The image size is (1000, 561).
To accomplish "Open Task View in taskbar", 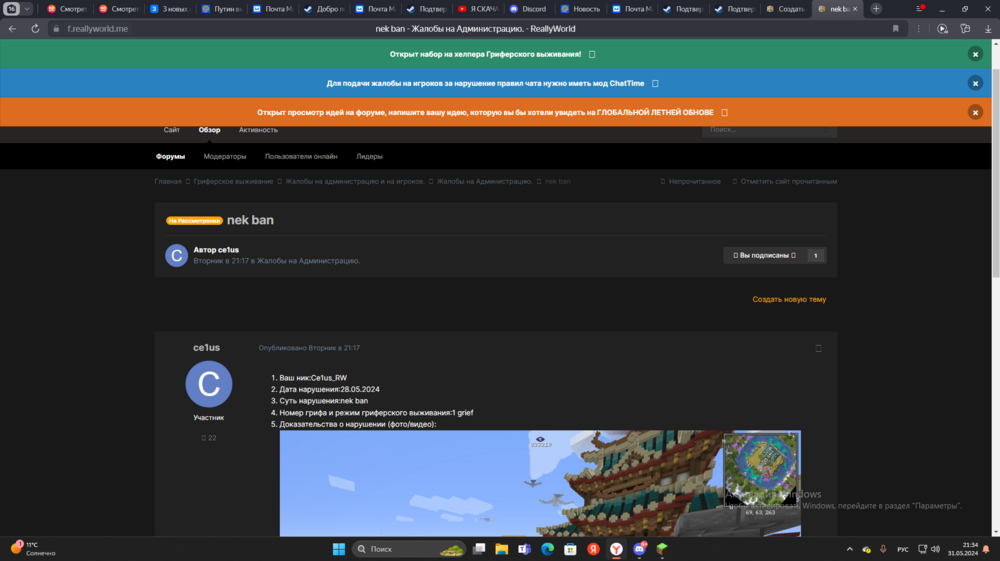I will point(479,549).
